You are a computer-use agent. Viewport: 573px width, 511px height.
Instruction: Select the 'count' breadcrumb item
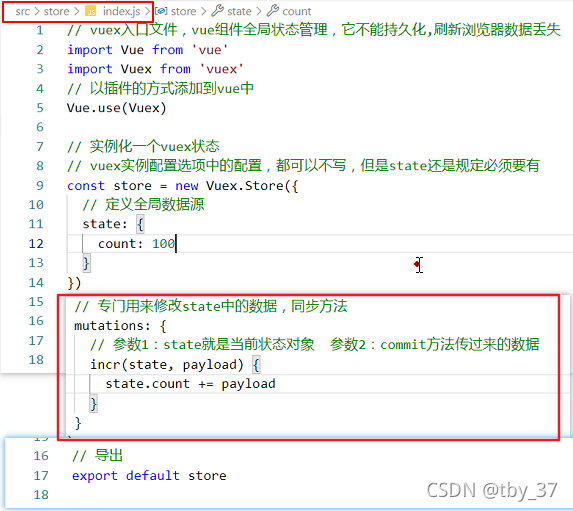tap(296, 12)
